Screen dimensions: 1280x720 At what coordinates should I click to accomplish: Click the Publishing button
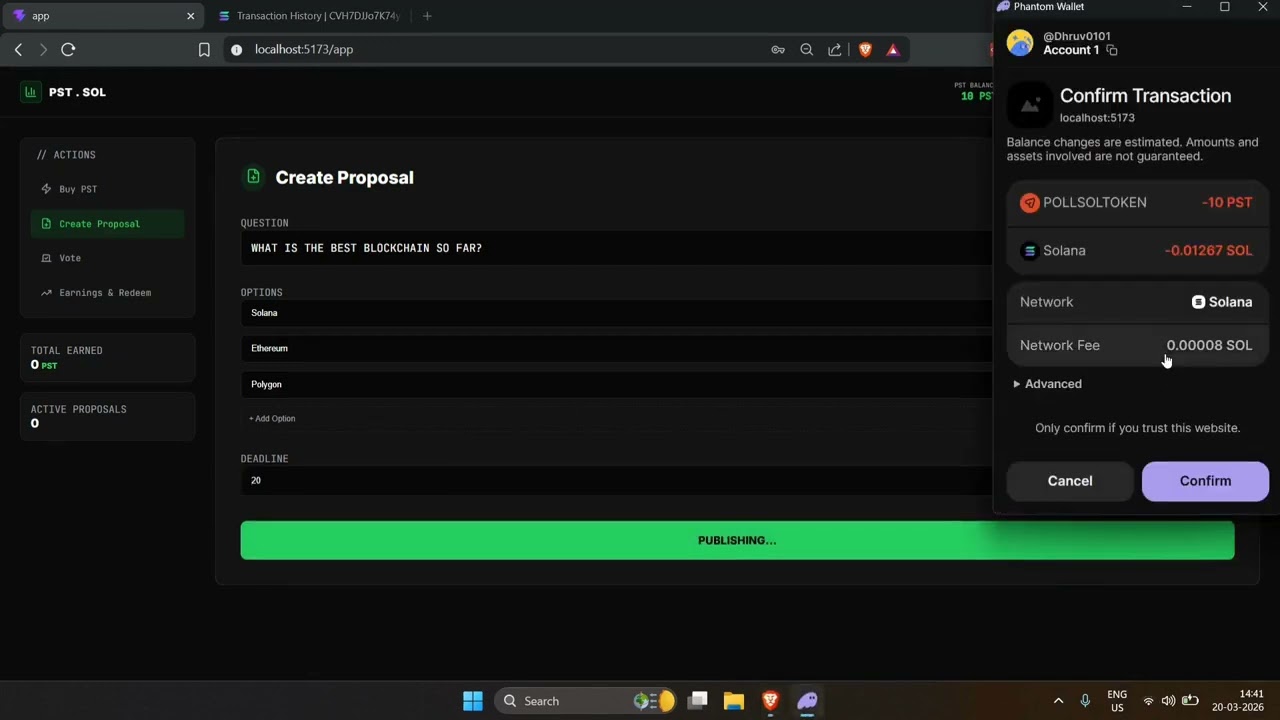[x=737, y=540]
